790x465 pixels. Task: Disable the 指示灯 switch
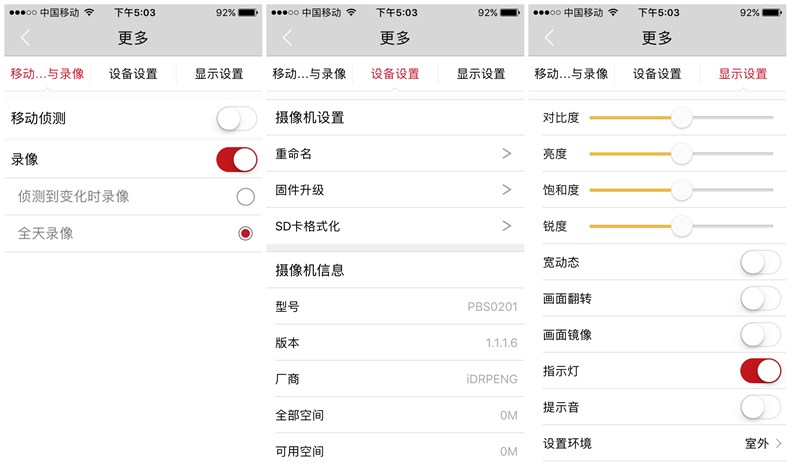760,371
